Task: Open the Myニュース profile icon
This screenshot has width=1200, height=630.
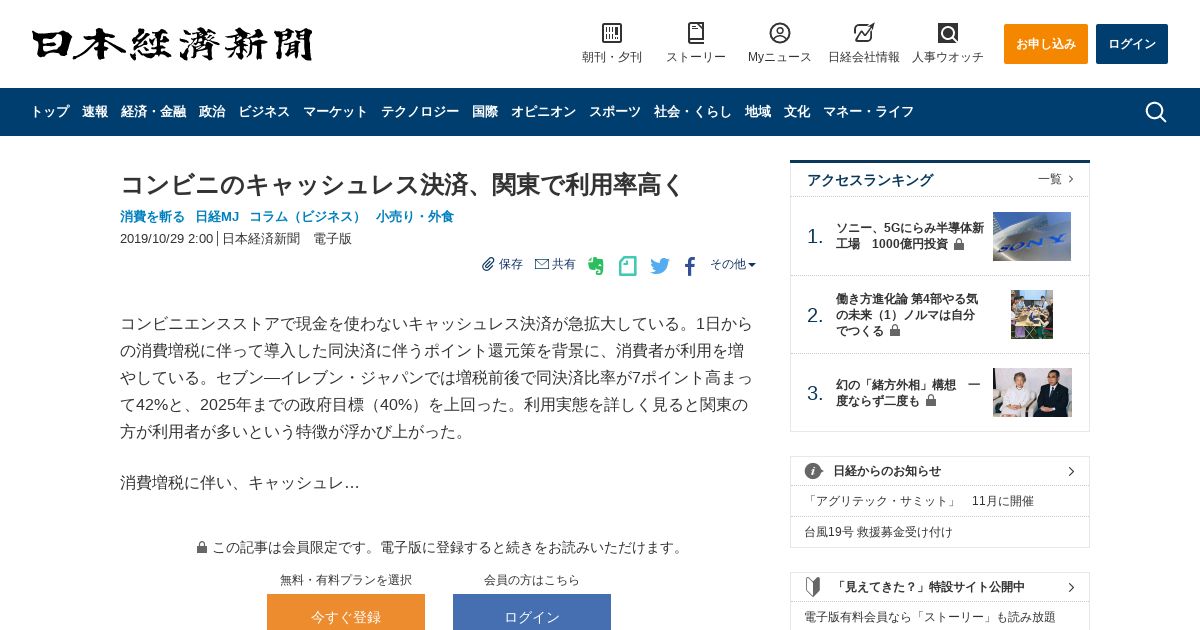Action: tap(780, 33)
